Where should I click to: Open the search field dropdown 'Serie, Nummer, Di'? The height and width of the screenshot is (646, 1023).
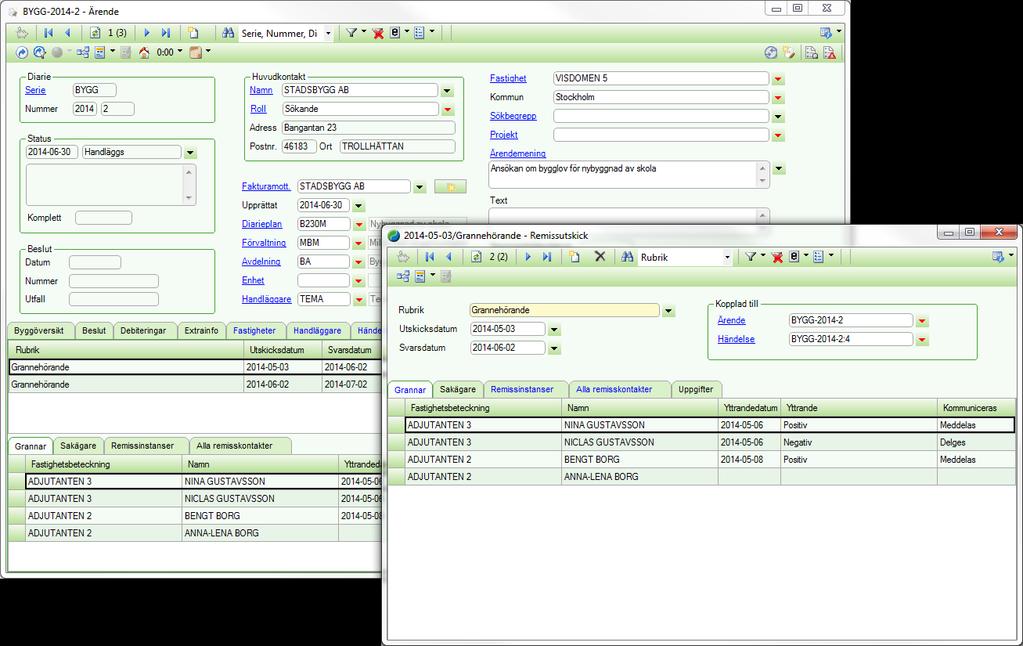[328, 33]
